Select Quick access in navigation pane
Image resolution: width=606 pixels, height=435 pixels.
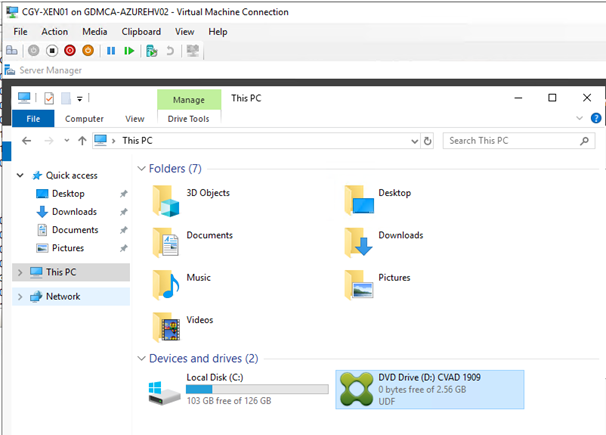pos(72,175)
